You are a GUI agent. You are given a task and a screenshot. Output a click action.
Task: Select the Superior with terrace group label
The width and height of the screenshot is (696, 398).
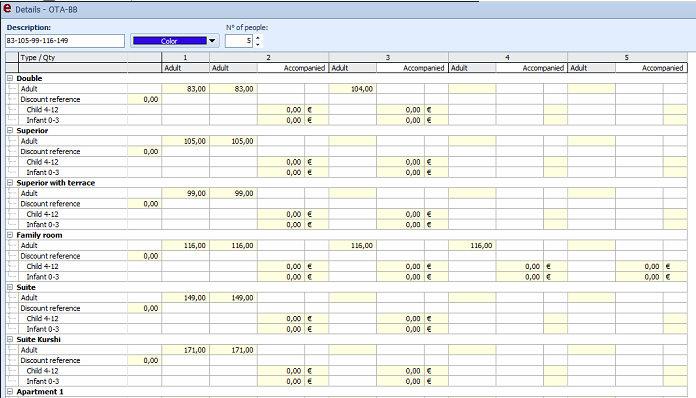[55, 183]
